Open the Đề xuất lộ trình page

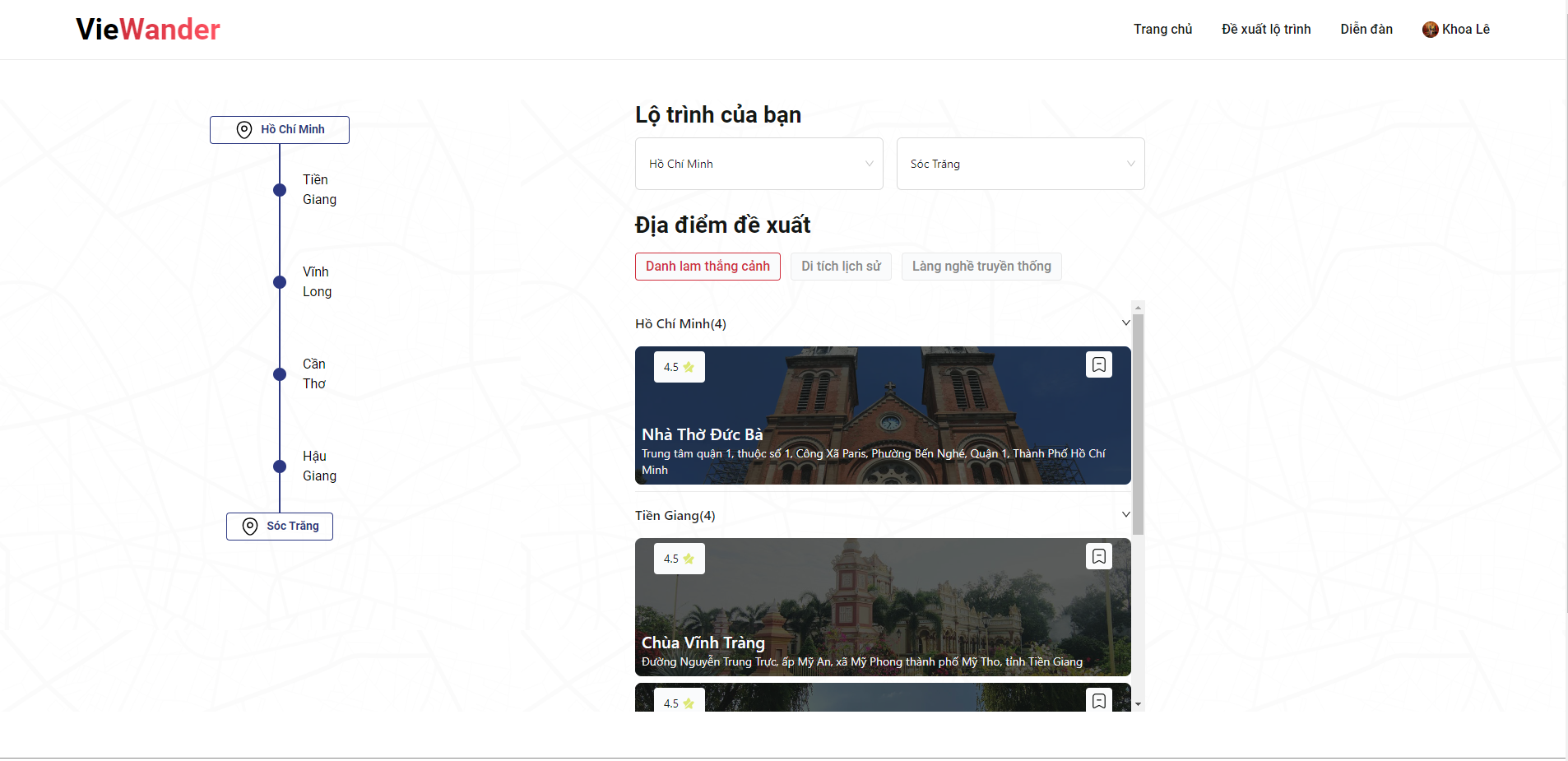click(x=1264, y=29)
